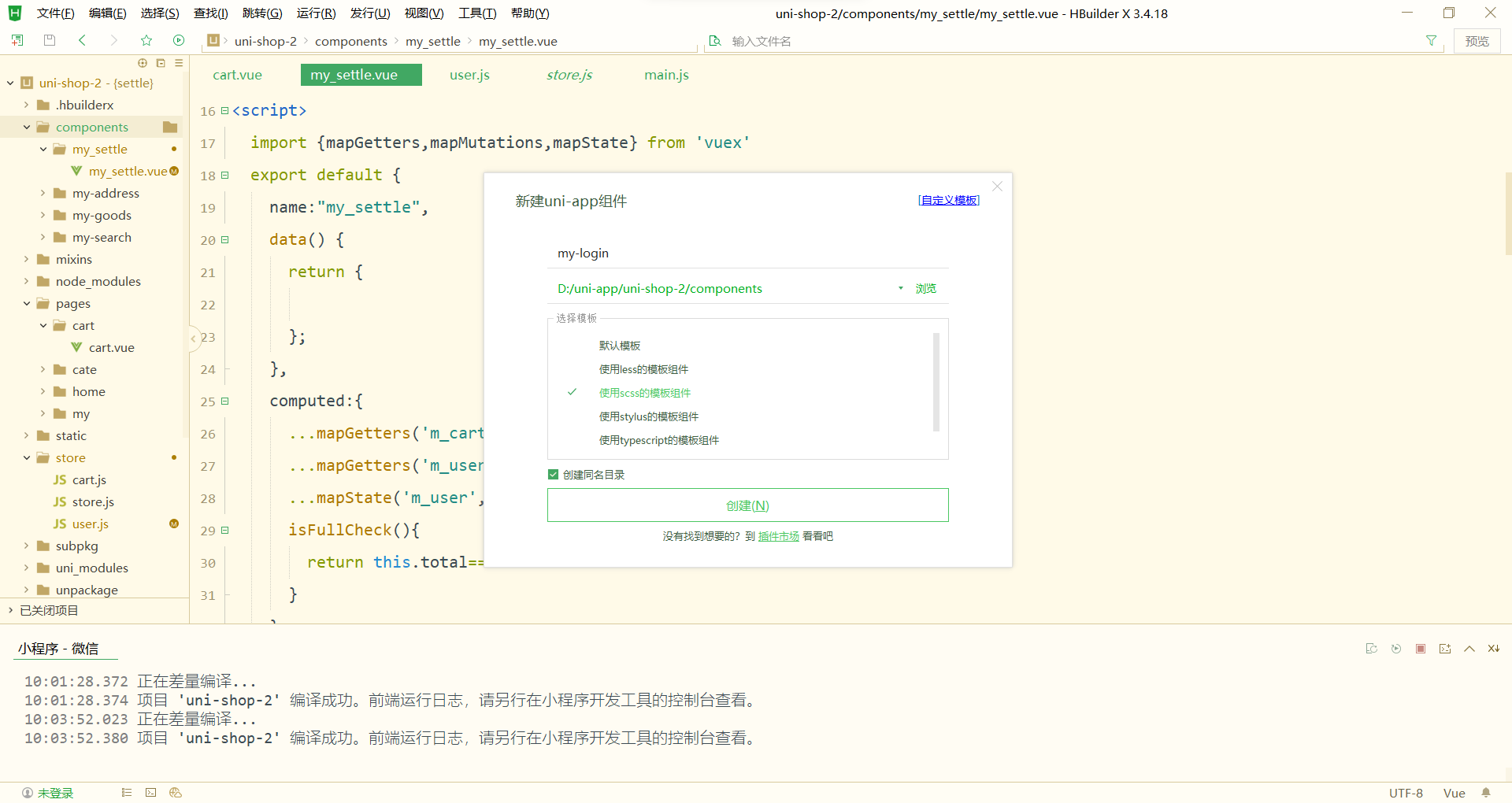Open the 自定义模板 link
The width and height of the screenshot is (1512, 803).
click(x=947, y=199)
